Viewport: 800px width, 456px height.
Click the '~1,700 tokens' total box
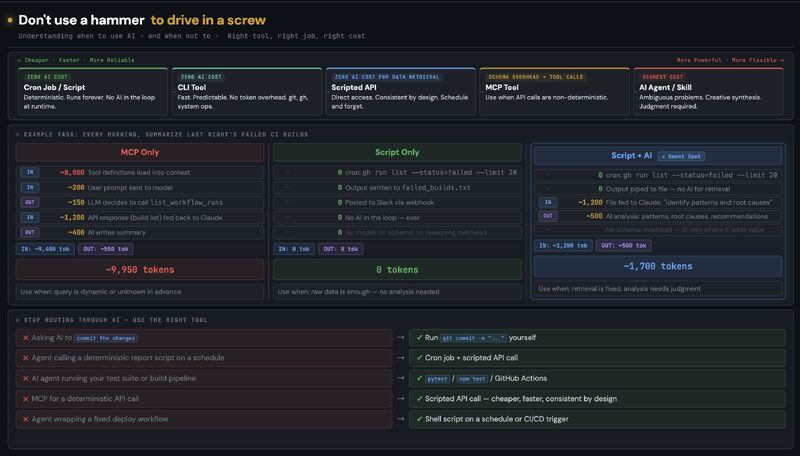pos(658,266)
